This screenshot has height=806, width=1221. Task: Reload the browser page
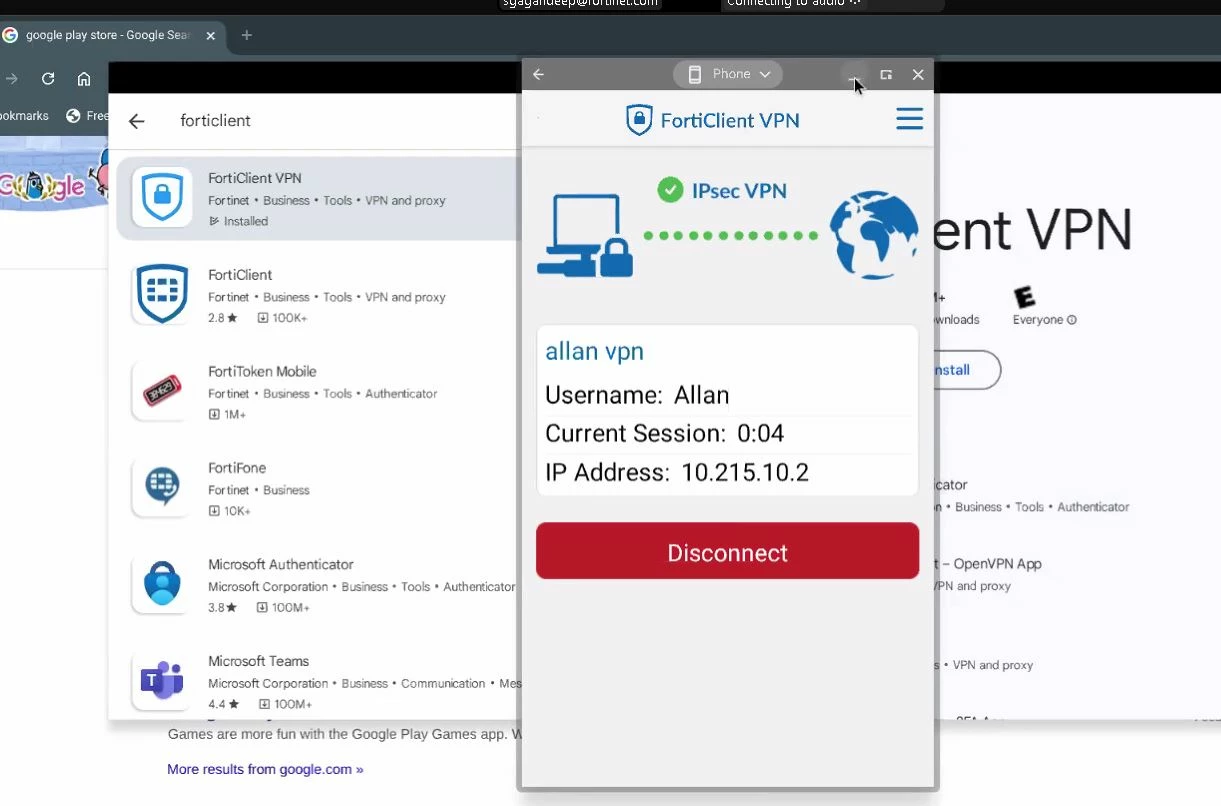pos(48,79)
